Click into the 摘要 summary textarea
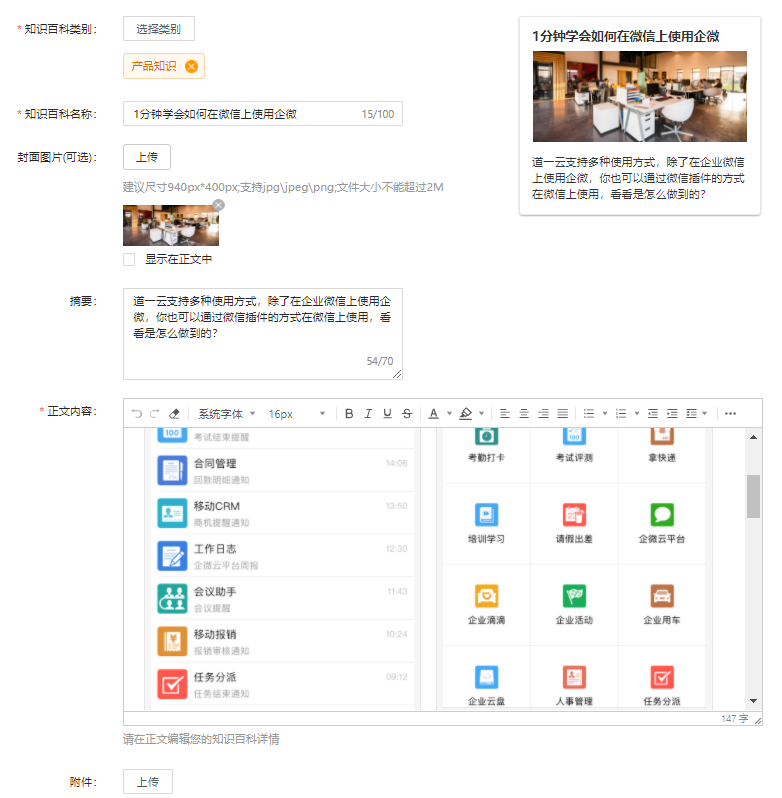This screenshot has height=798, width=782. pos(263,334)
